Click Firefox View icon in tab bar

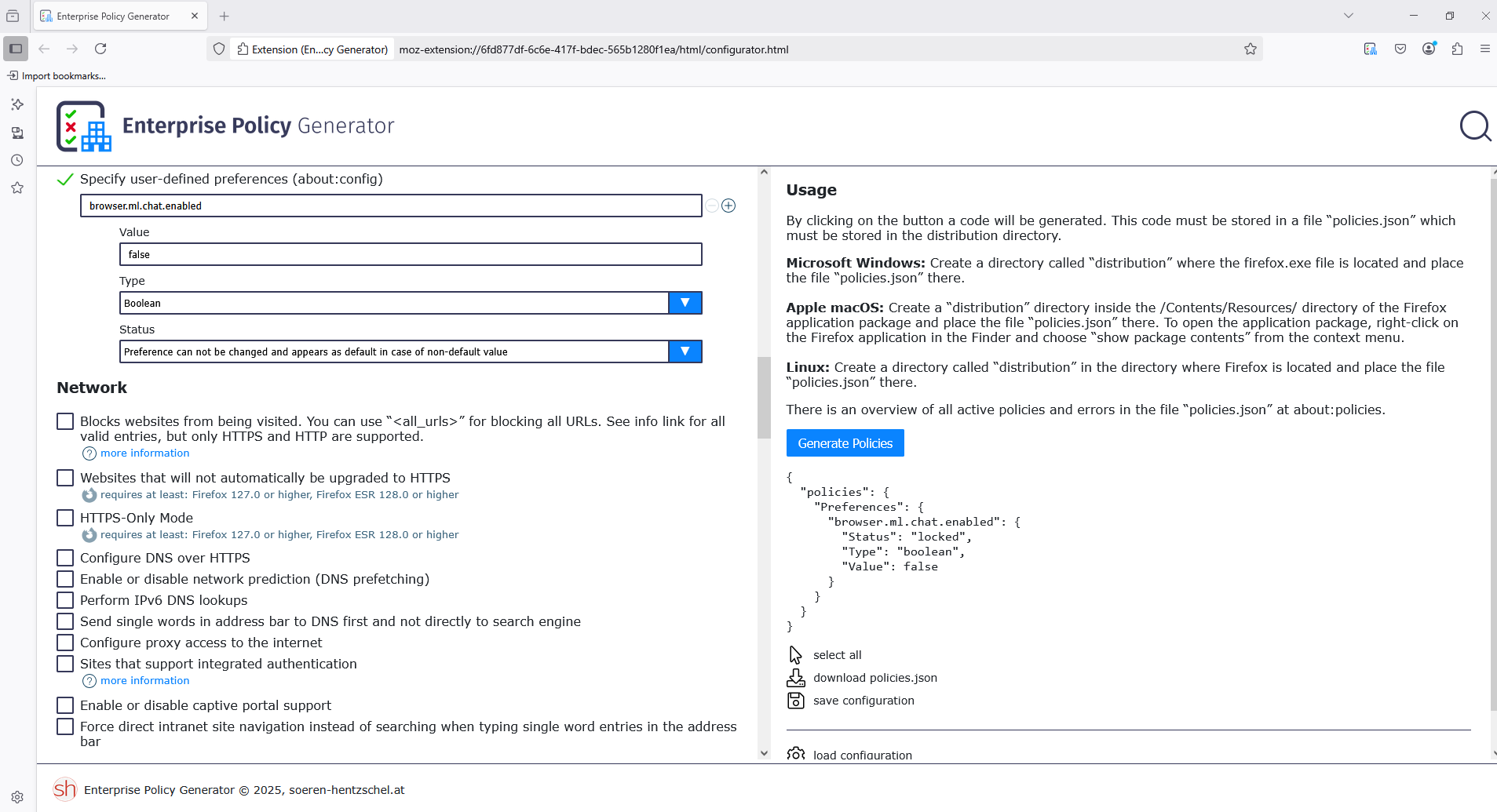13,16
